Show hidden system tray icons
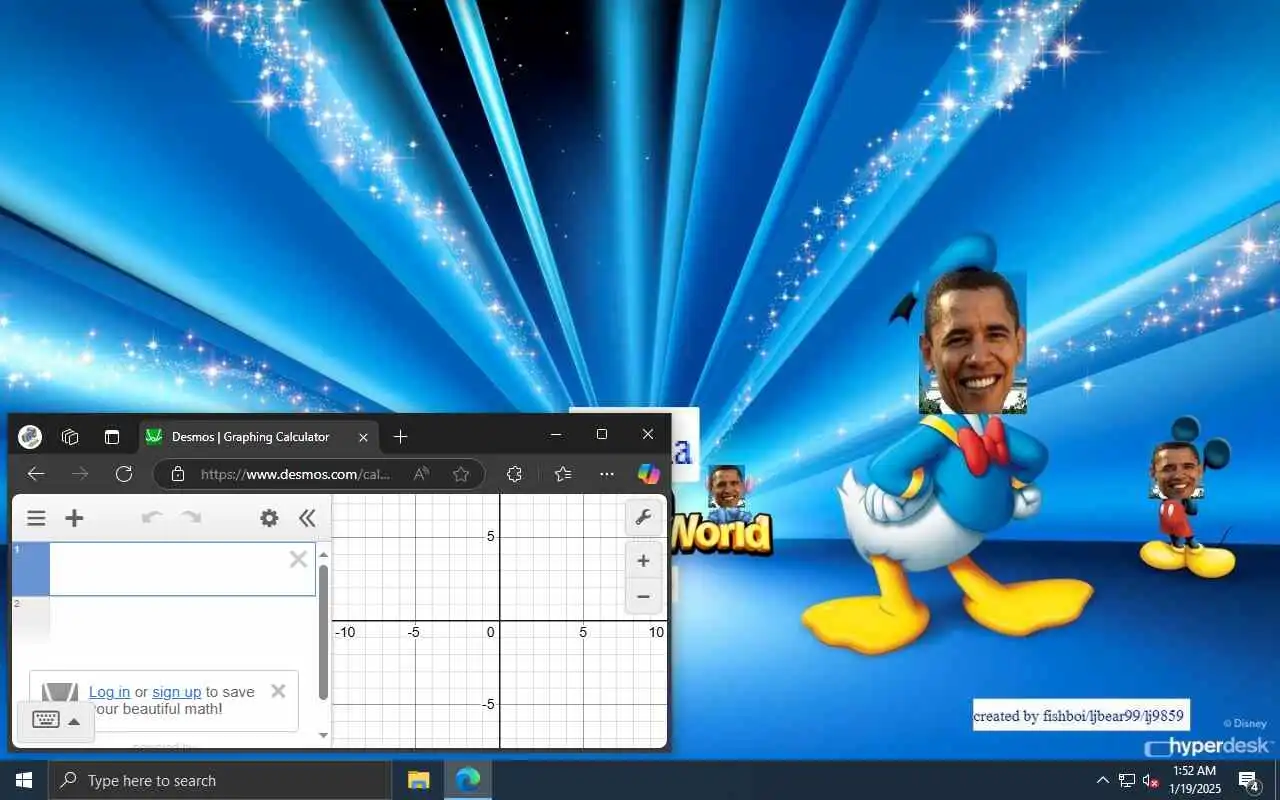The height and width of the screenshot is (800, 1280). point(1103,780)
